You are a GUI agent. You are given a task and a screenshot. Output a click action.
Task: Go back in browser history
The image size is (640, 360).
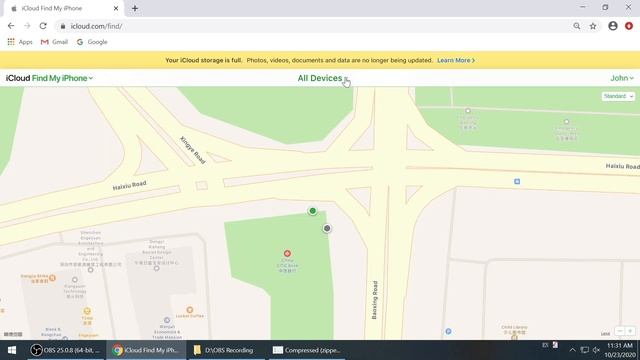11,26
